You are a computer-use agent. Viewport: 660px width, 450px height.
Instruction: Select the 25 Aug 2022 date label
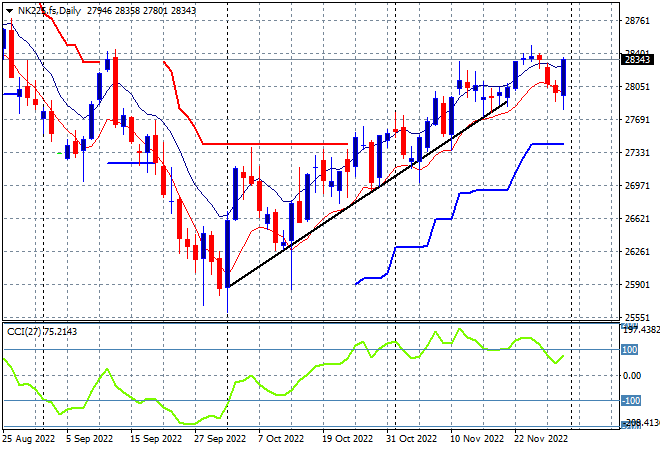29,439
